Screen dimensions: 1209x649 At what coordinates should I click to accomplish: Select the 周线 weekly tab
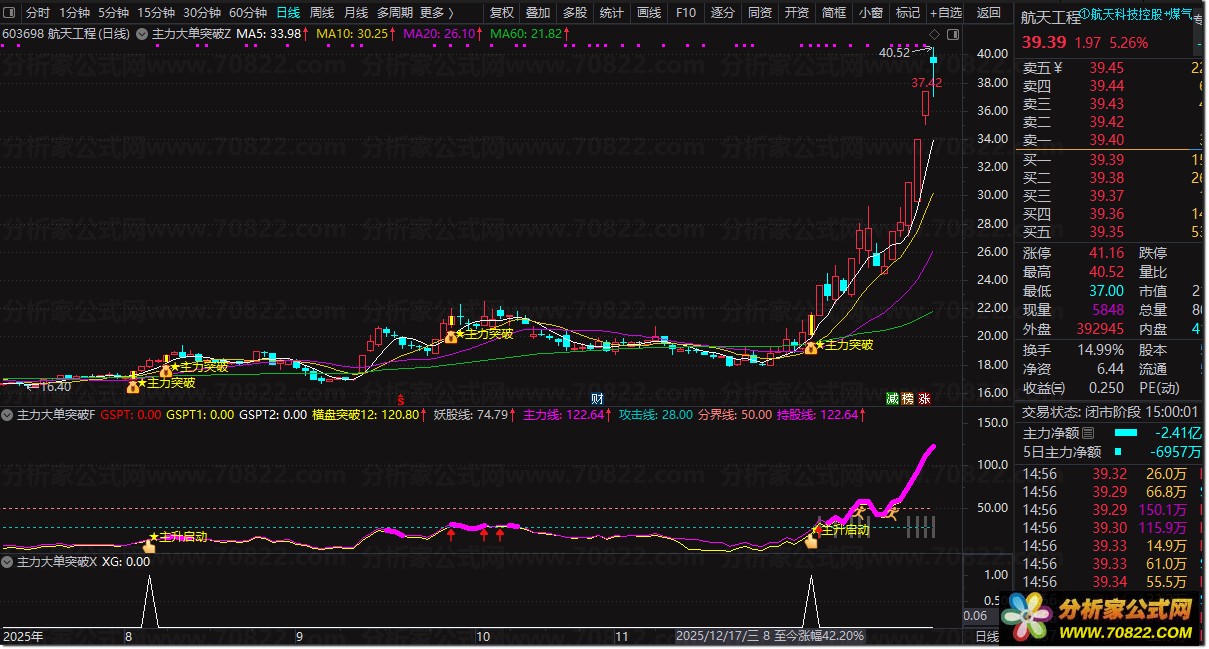[322, 13]
